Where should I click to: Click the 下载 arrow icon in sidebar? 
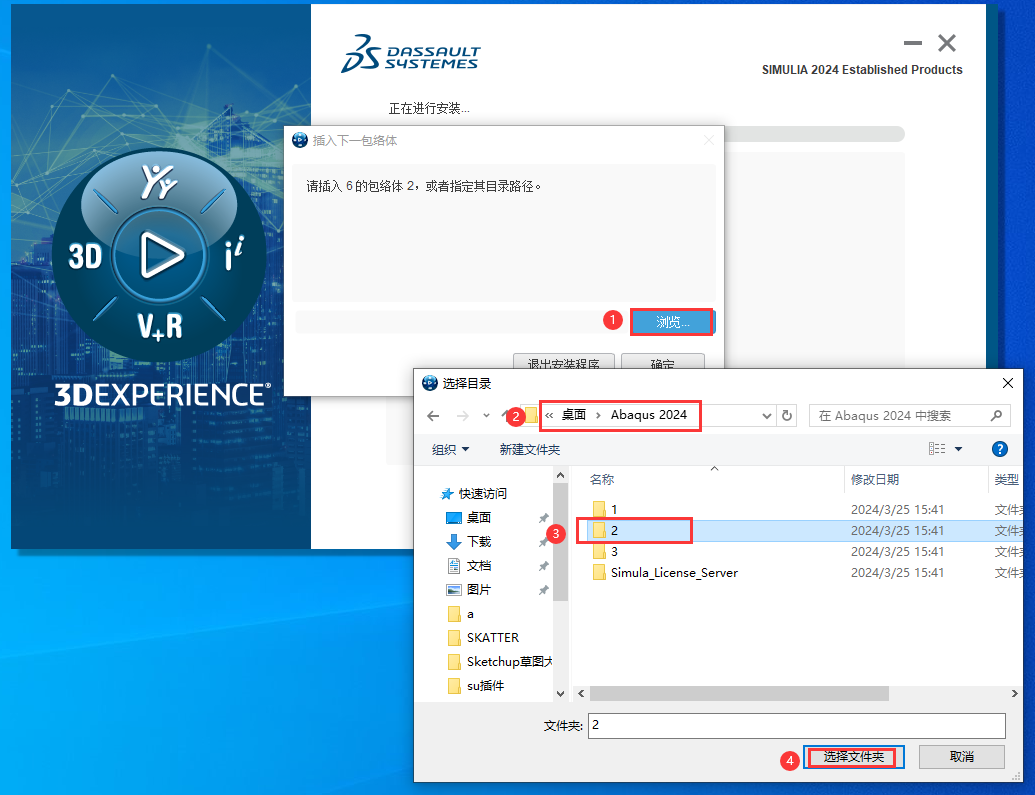point(454,542)
